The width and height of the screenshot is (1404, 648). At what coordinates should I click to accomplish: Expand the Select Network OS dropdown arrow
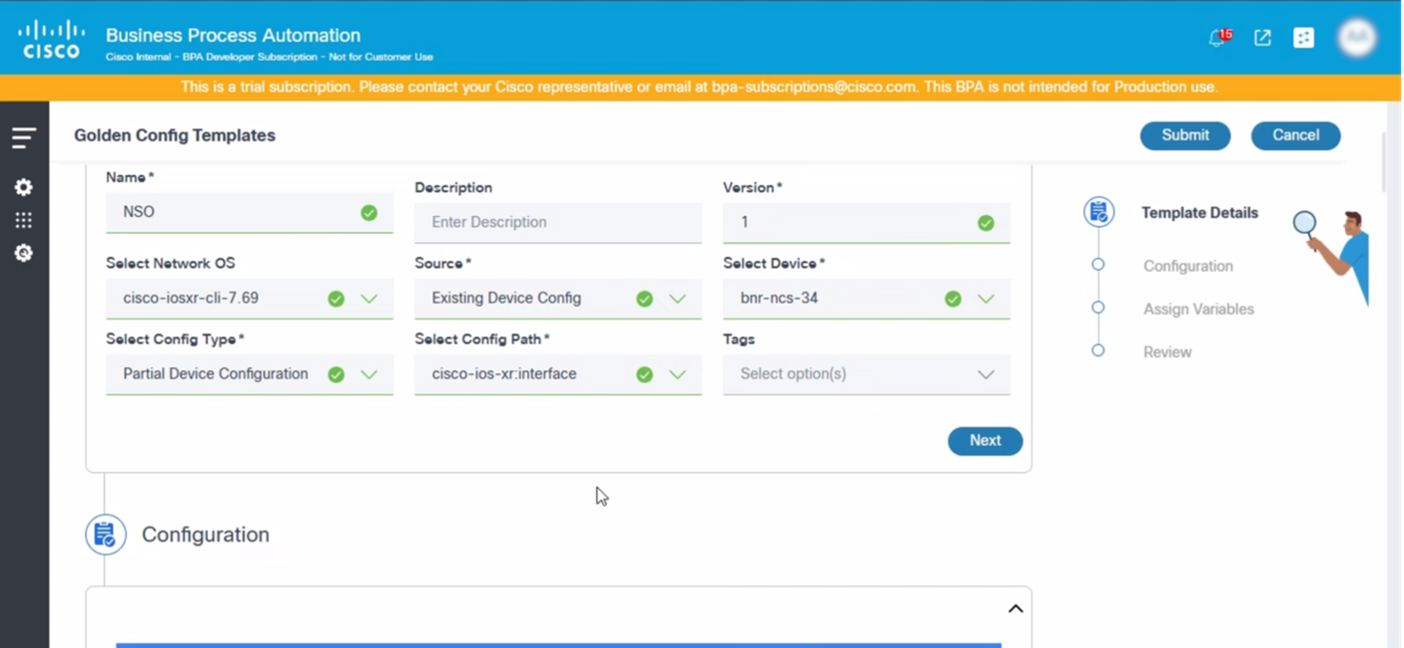tap(369, 298)
